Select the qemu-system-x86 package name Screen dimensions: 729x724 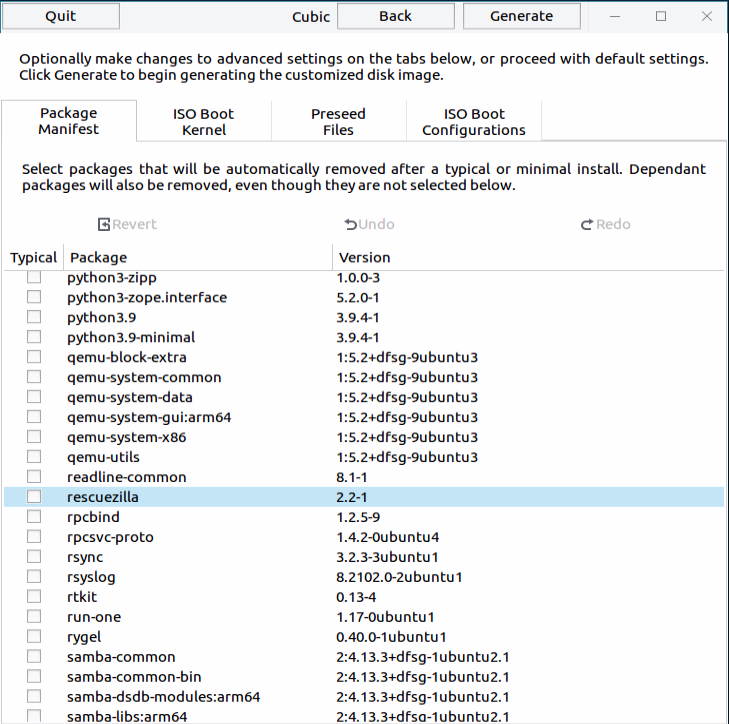coord(126,438)
